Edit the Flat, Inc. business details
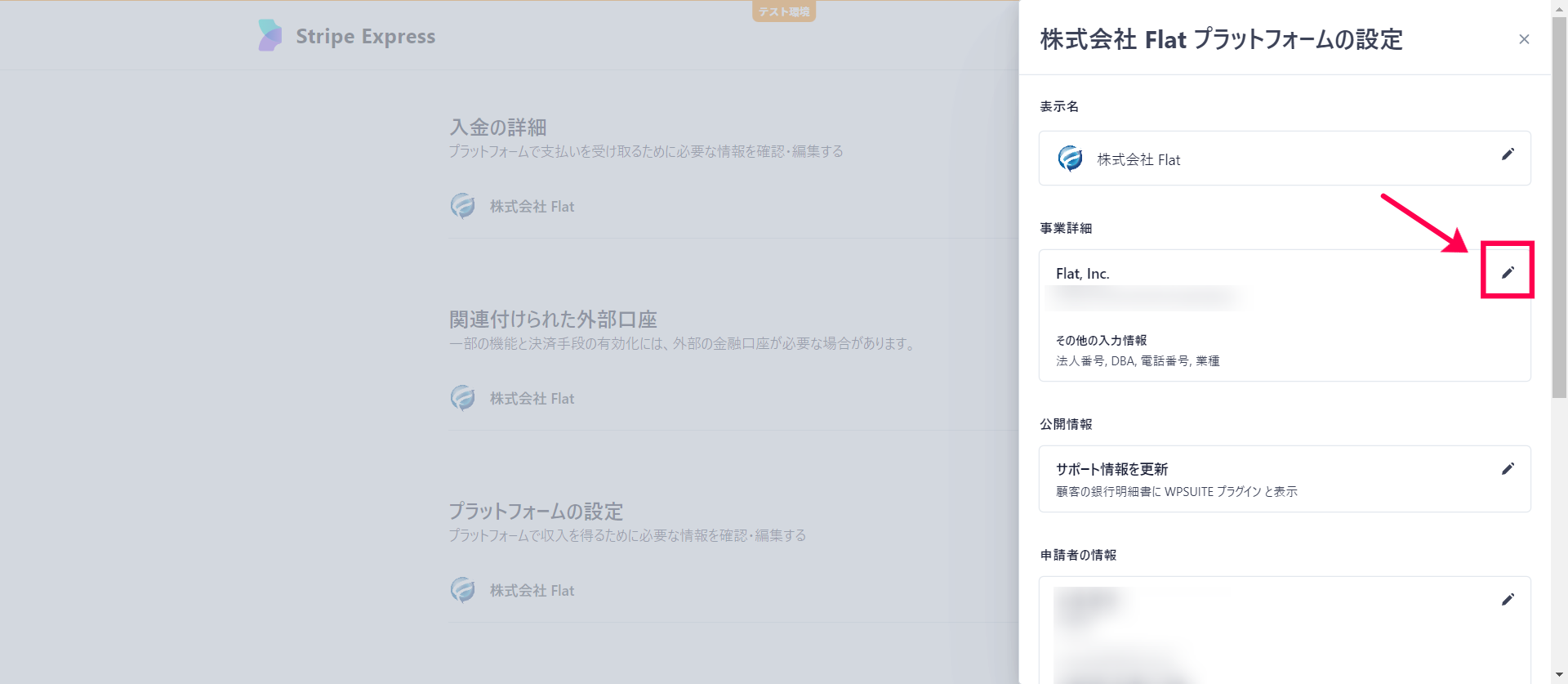 [x=1508, y=272]
